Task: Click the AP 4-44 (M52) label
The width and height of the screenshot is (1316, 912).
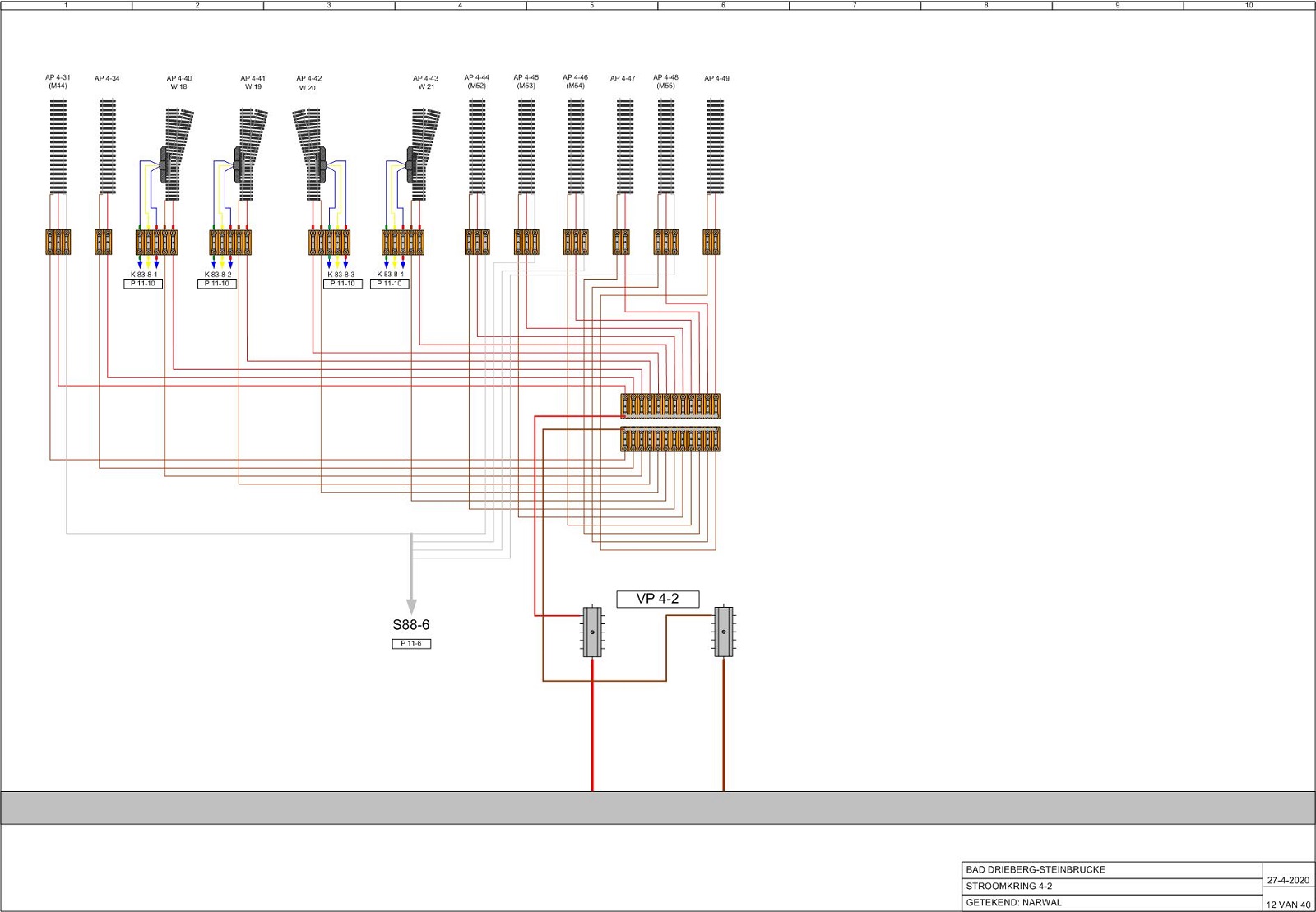Action: pyautogui.click(x=477, y=81)
